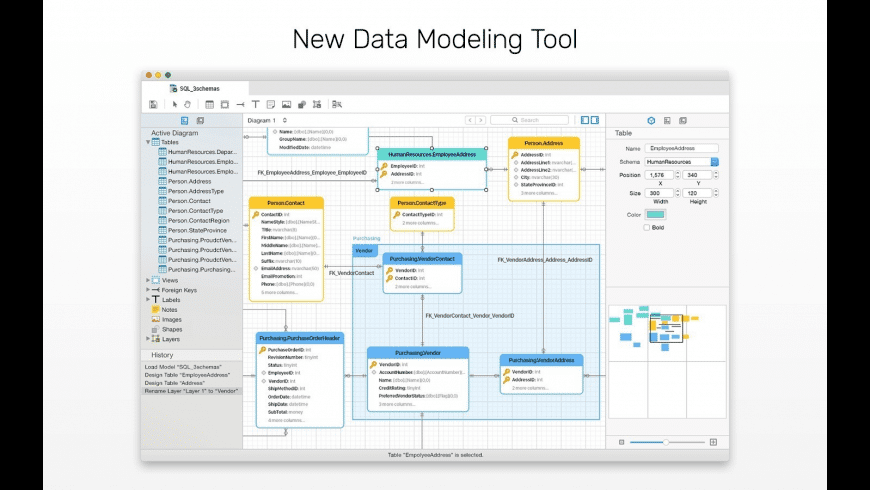Select Person.AddressType in the tree
The image size is (870, 490).
tap(196, 191)
